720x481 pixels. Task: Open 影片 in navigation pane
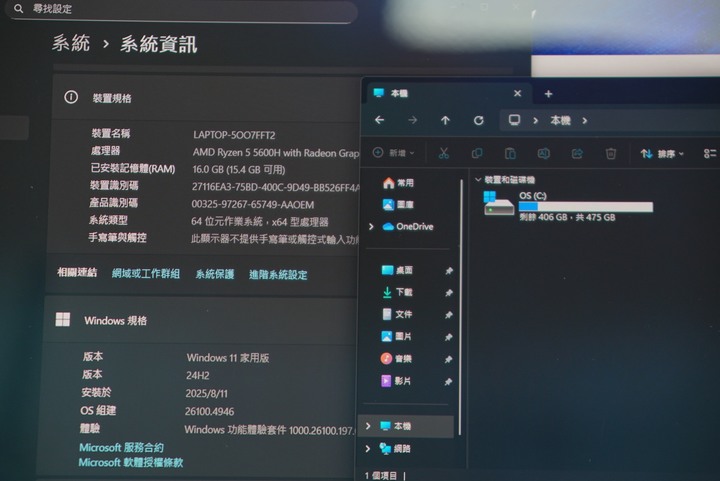[396, 380]
